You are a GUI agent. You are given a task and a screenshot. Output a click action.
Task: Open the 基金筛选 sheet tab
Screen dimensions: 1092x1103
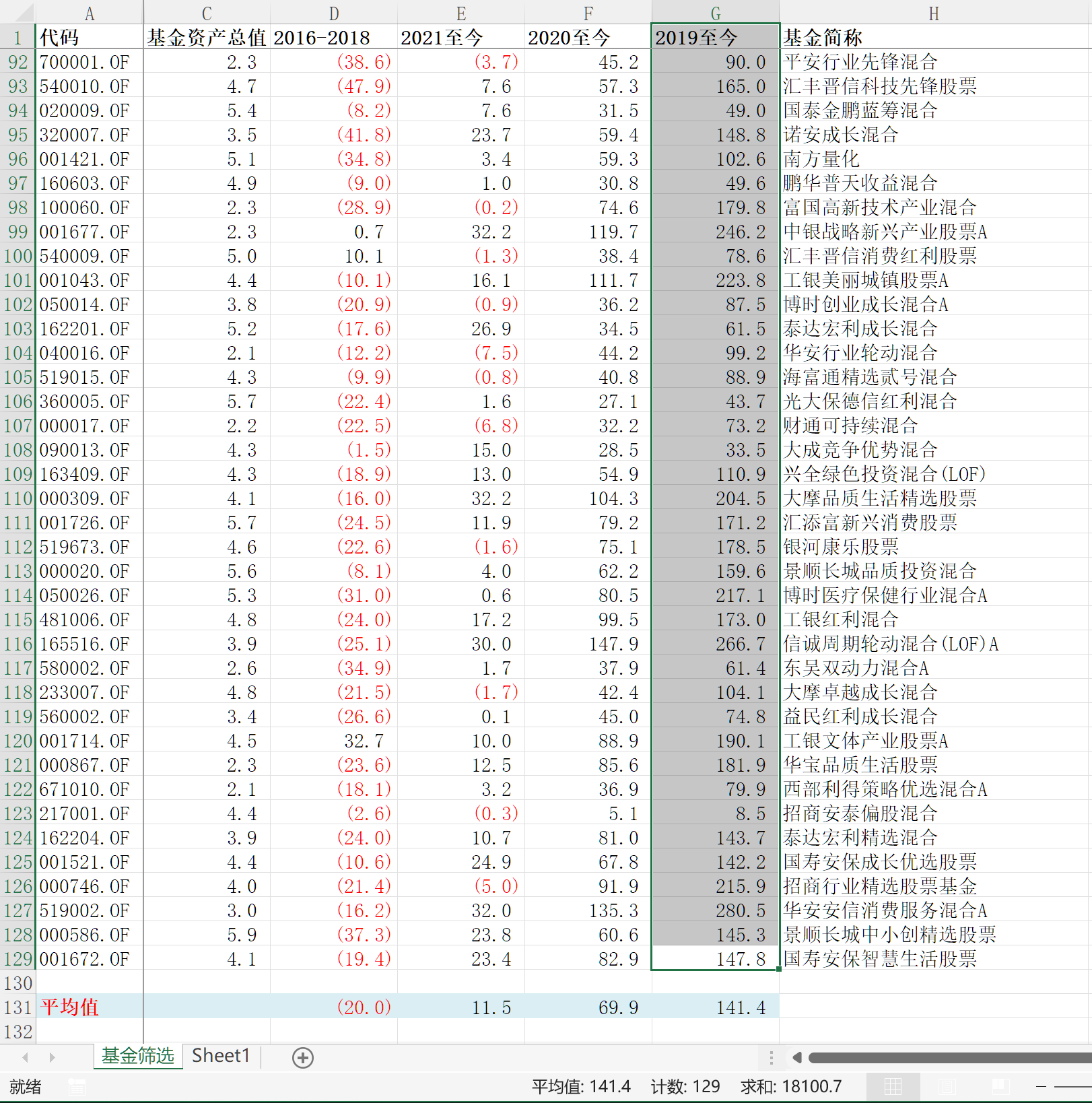(138, 1056)
